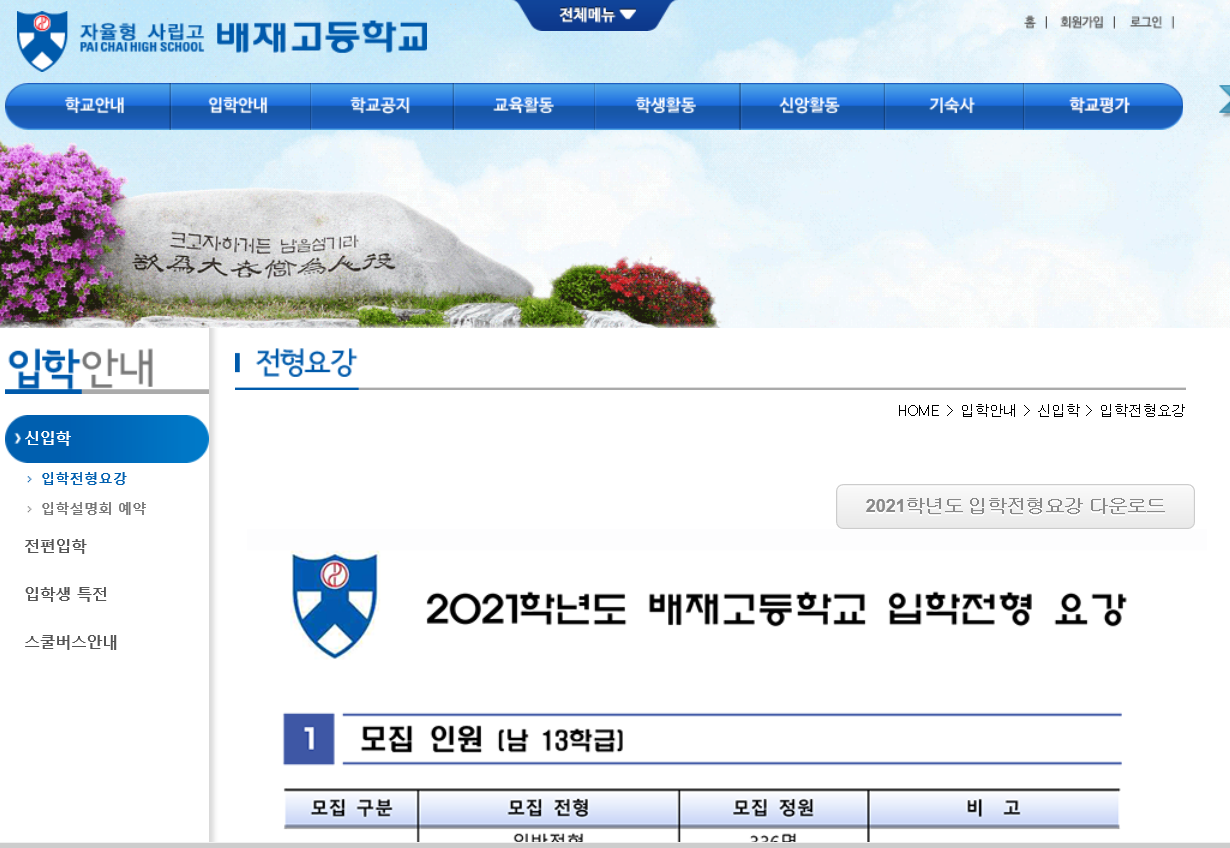The image size is (1230, 848).
Task: Click the 로그인 login link
Action: pos(1146,22)
